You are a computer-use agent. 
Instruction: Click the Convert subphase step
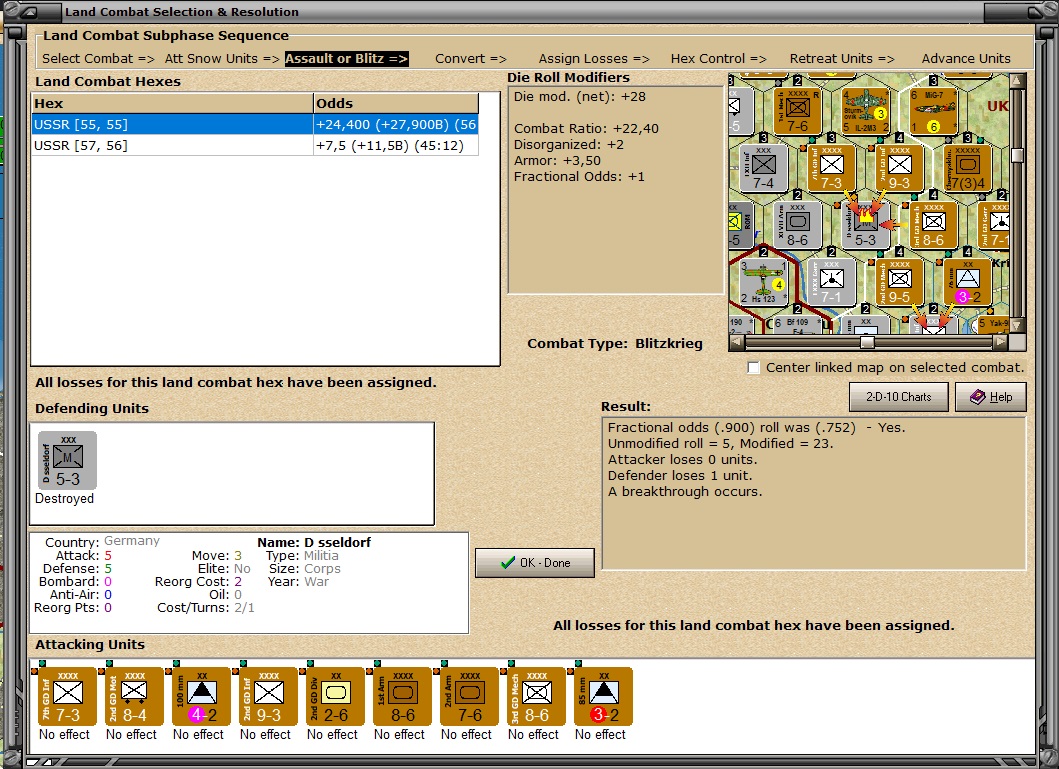471,59
